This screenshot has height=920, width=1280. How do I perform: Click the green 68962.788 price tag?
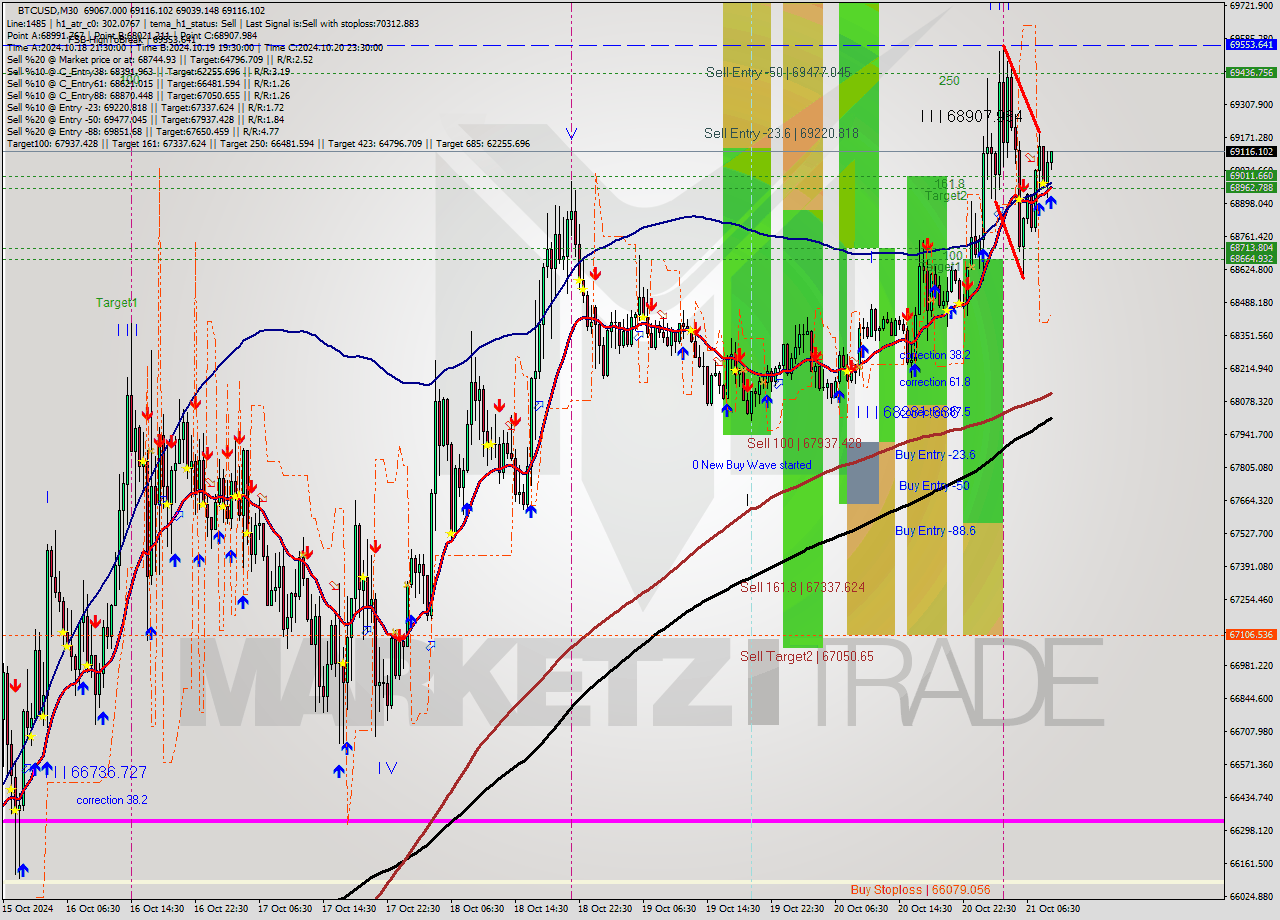point(1251,187)
